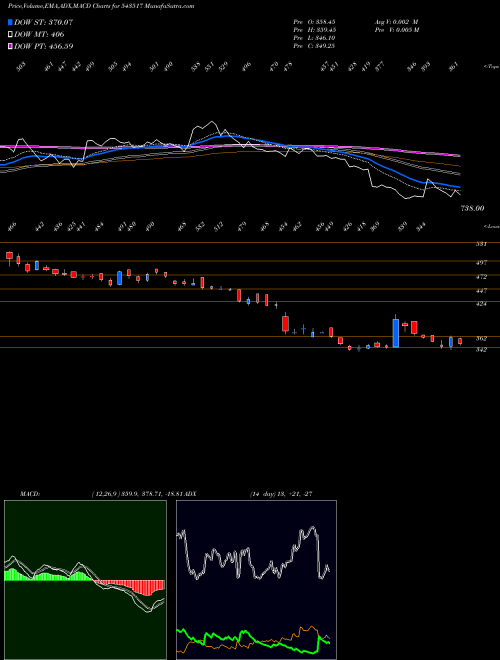Click the 738.00 price label on the EMA chart
Image resolution: width=500 pixels, height=660 pixels.
coord(472,208)
